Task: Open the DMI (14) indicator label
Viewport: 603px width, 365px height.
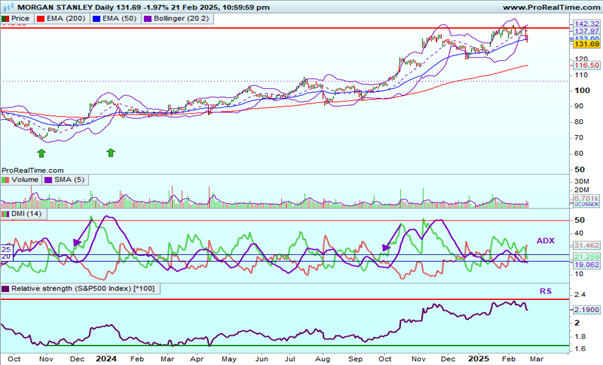Action: (26, 213)
